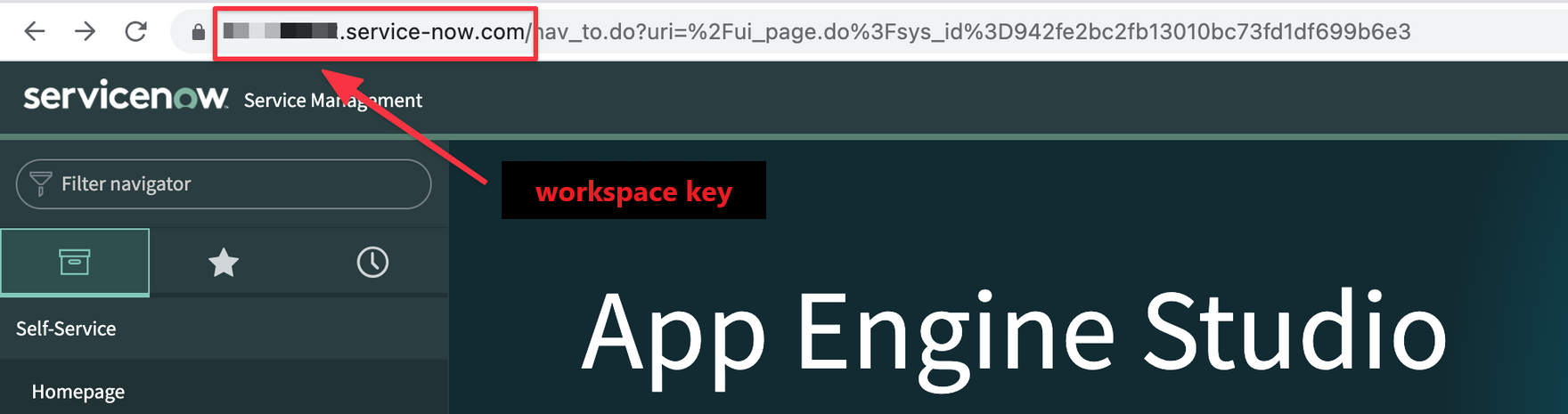Click the App Engine Studio heading
This screenshot has height=414, width=1568.
pyautogui.click(x=1015, y=337)
